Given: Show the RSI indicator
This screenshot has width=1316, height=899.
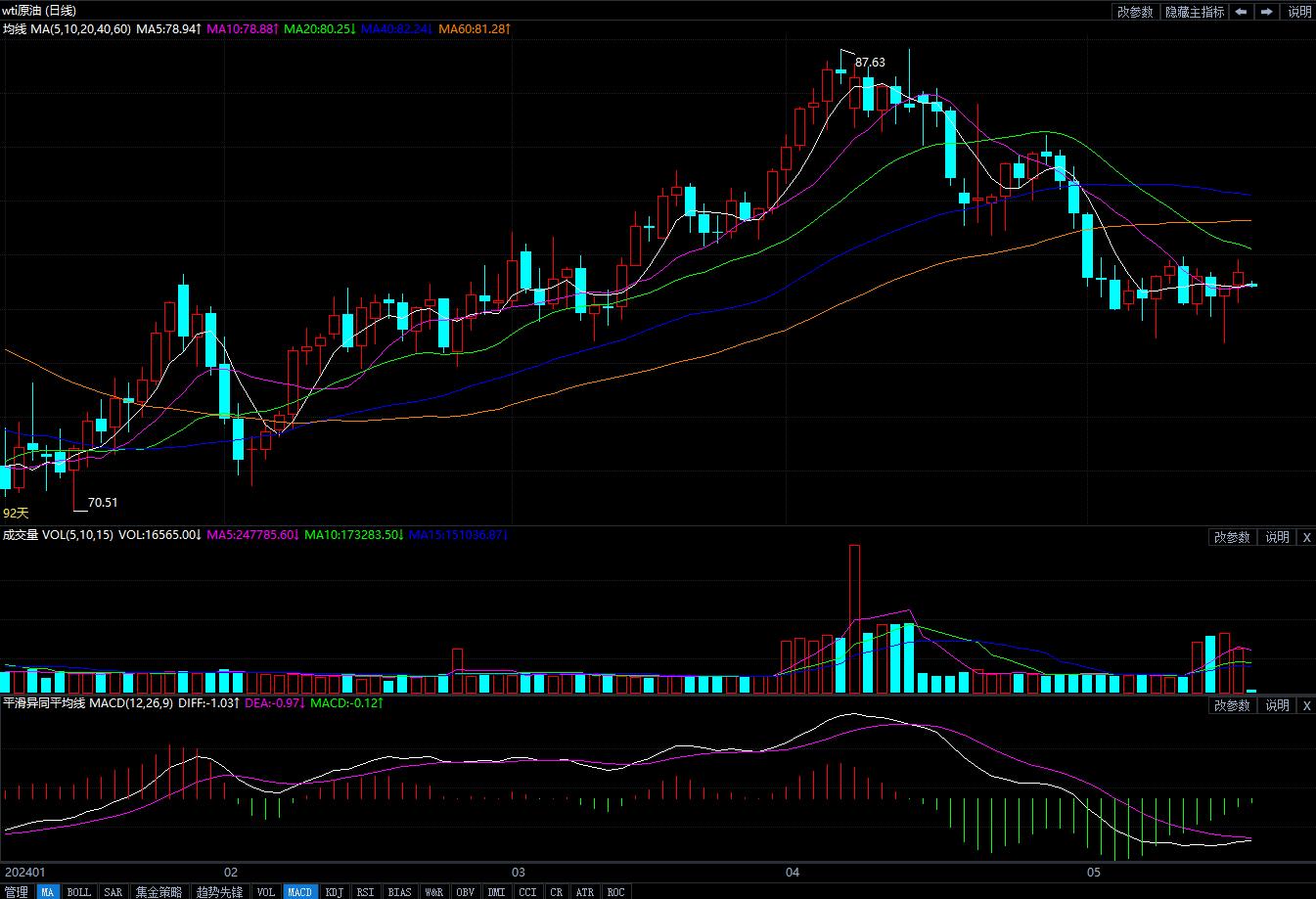Looking at the screenshot, I should [x=365, y=892].
